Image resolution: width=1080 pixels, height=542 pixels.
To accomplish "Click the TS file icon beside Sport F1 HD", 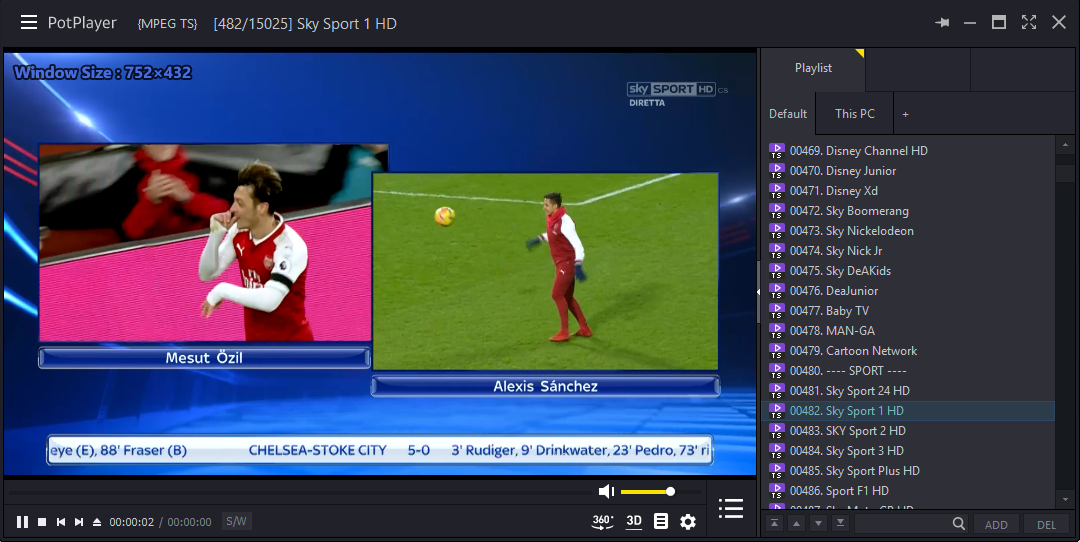I will [777, 490].
